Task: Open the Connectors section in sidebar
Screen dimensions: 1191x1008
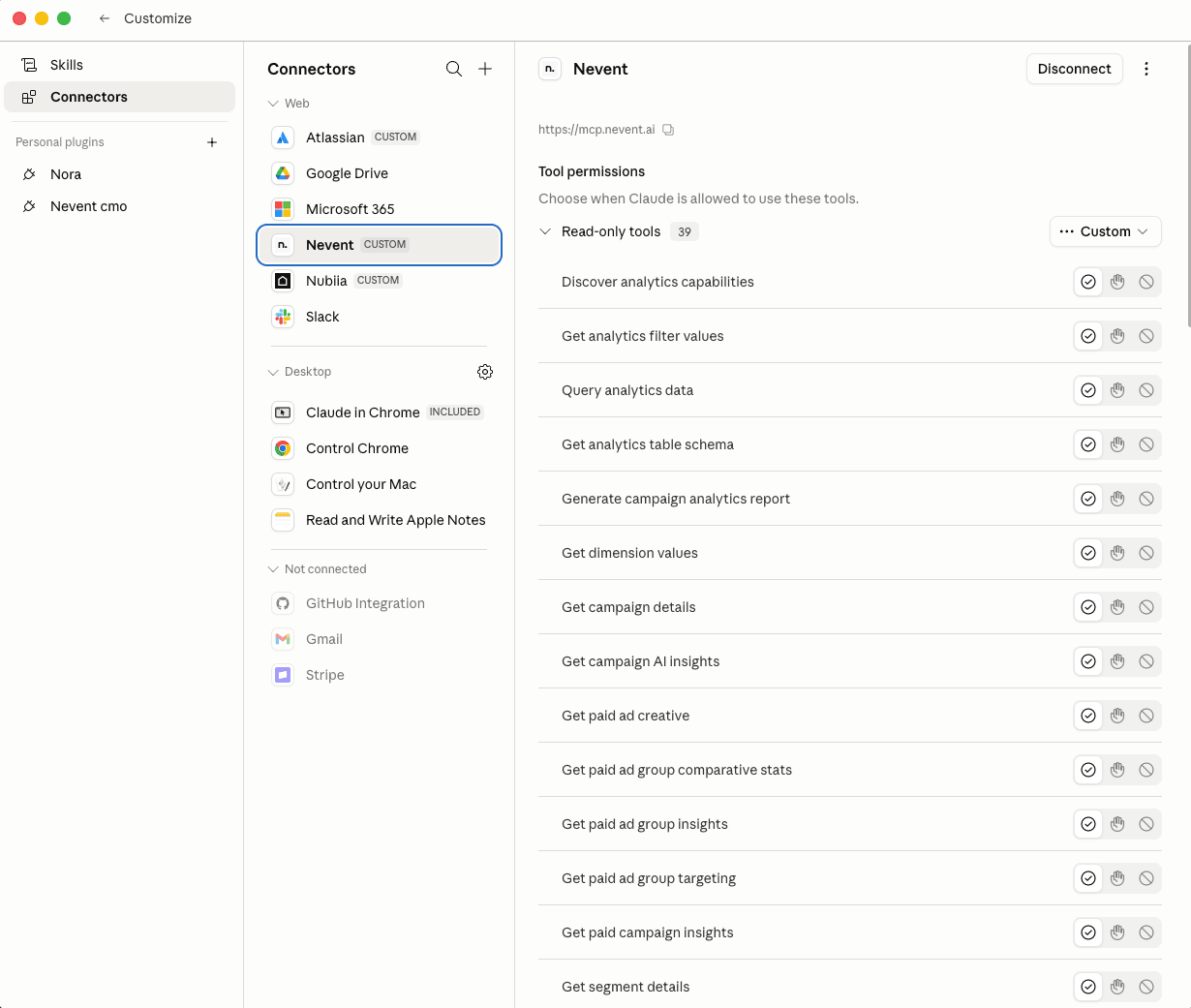Action: (120, 97)
